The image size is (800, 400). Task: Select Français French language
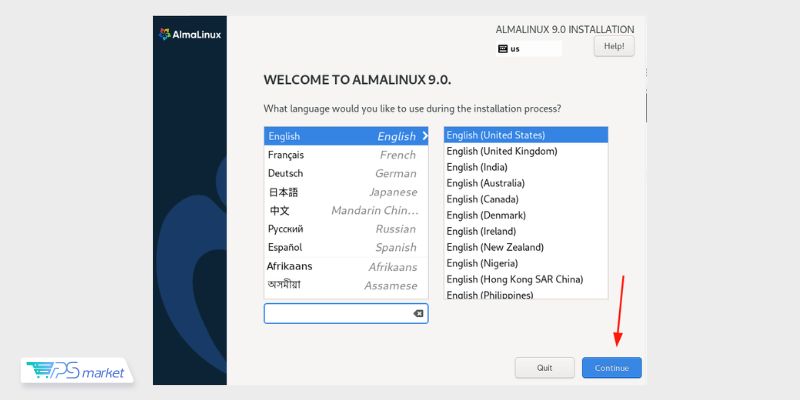(x=346, y=155)
